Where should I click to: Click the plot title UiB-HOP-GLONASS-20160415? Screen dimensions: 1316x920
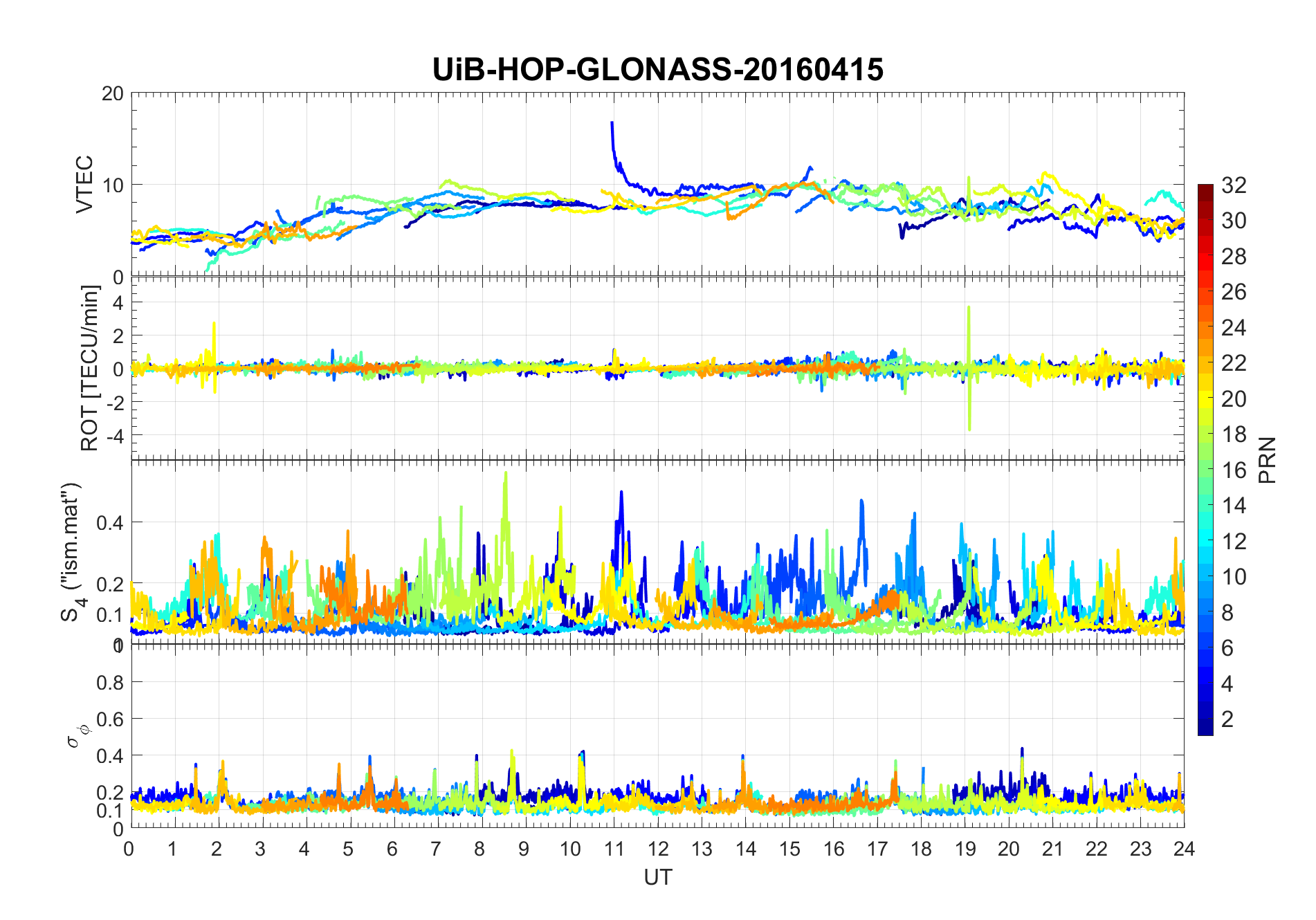[657, 69]
